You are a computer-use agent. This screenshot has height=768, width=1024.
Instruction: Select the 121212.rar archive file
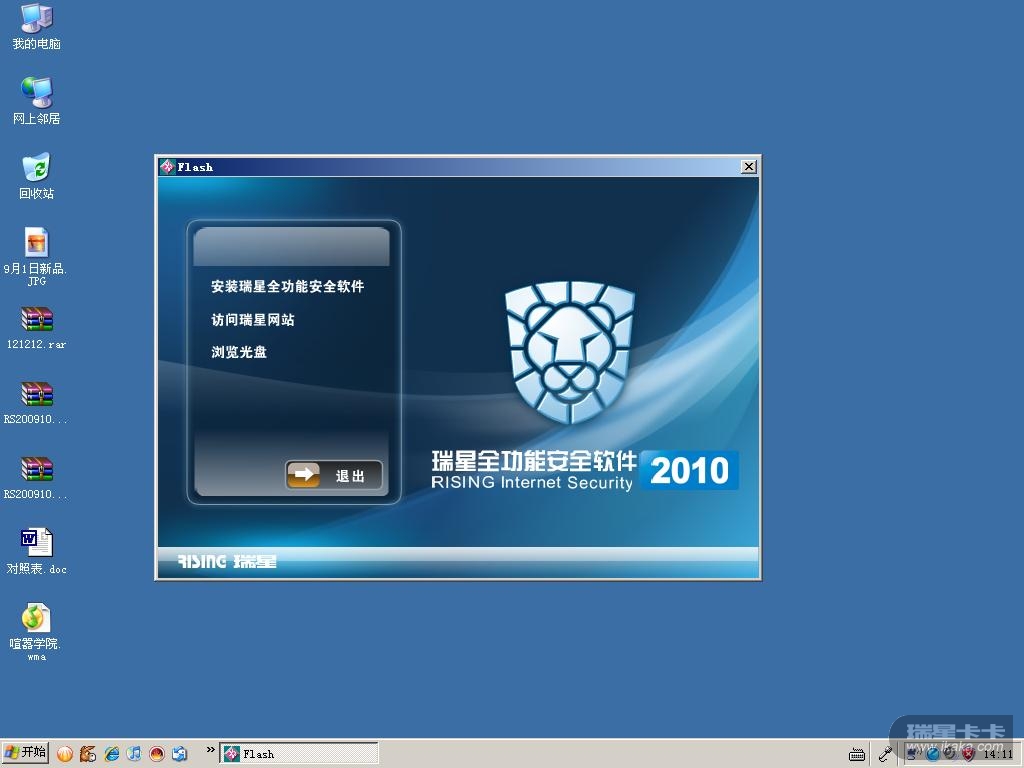tap(37, 328)
